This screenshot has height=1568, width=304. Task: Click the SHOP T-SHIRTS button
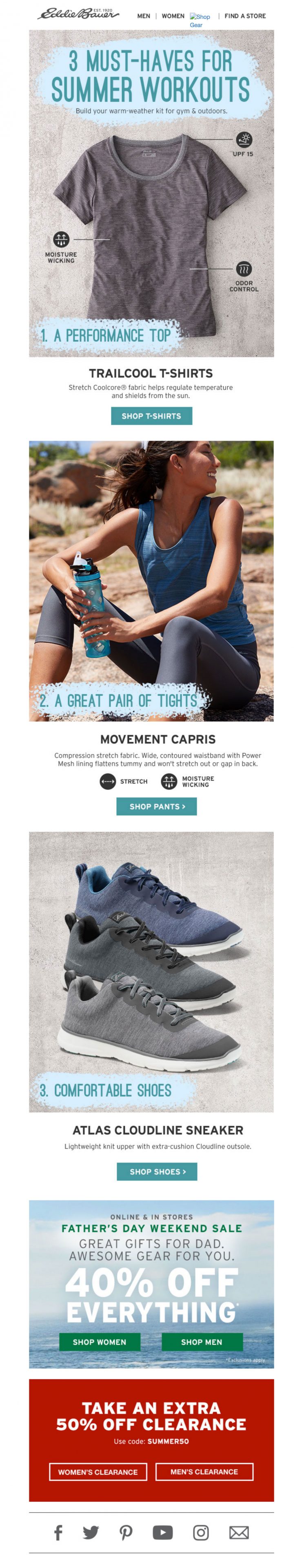pos(151,416)
